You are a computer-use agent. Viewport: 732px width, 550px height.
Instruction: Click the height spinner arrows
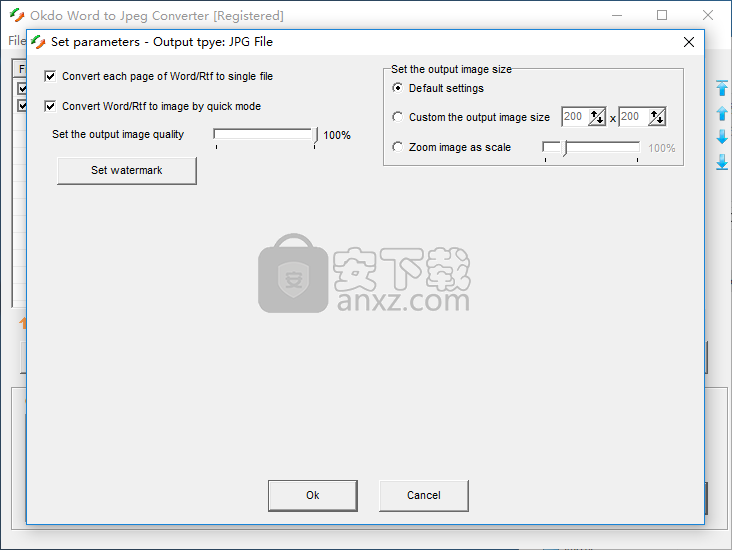click(657, 117)
